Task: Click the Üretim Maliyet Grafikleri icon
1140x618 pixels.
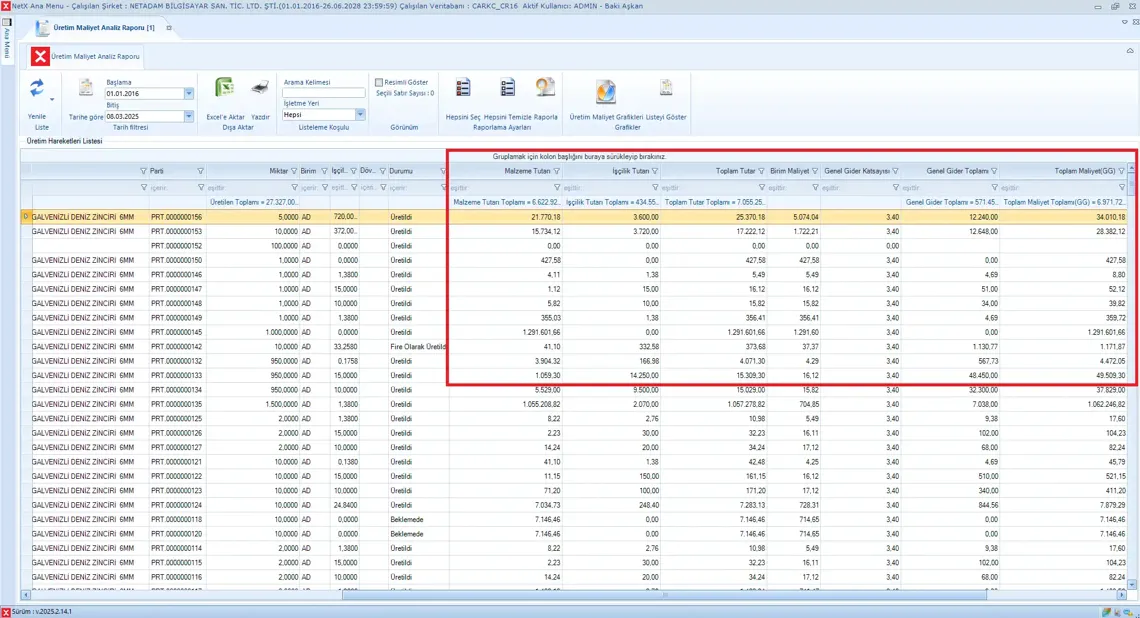Action: click(605, 92)
